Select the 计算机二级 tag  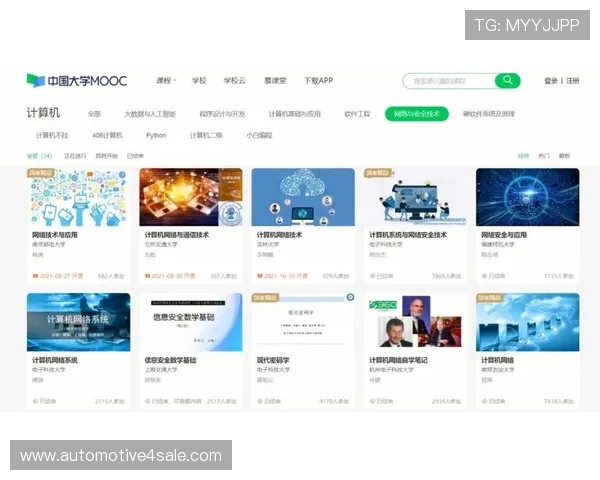click(206, 135)
